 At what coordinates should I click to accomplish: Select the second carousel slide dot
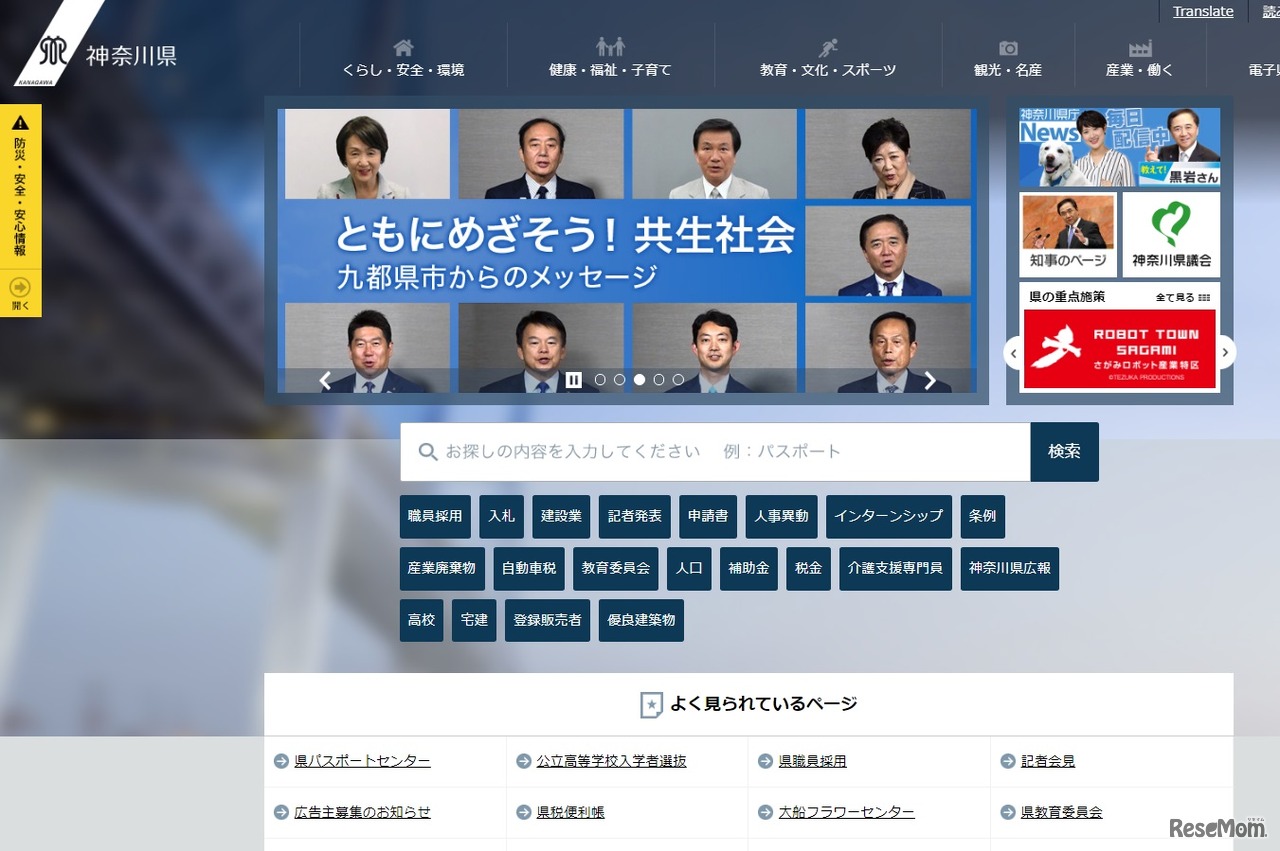tap(620, 380)
